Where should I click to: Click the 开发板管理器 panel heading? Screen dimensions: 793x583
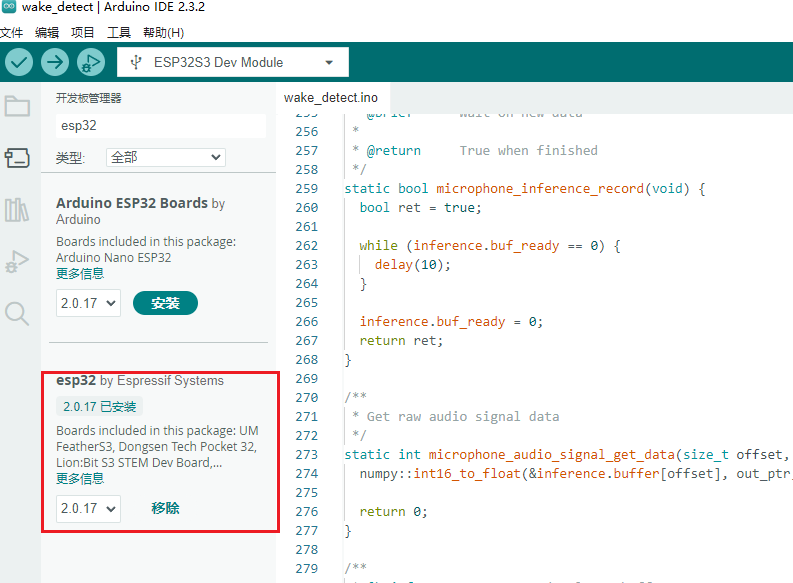[89, 98]
